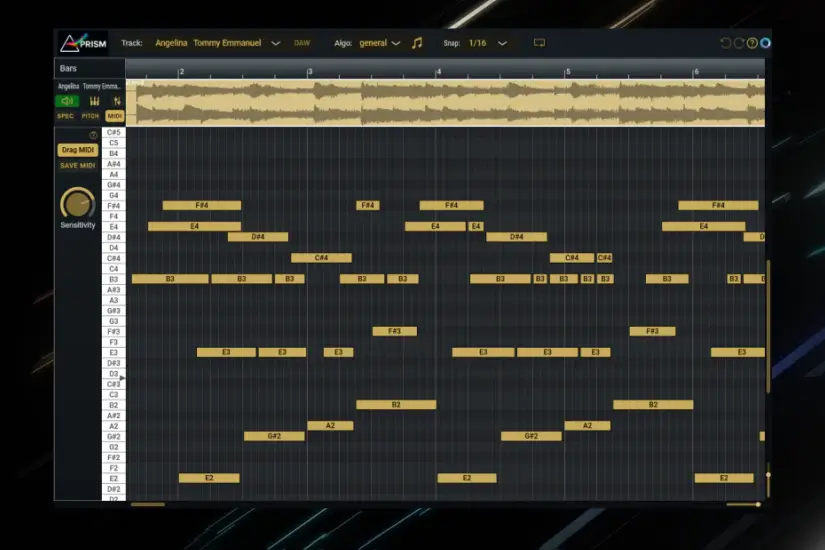Switch to the SPEC view tab
This screenshot has width=825, height=550.
point(65,116)
